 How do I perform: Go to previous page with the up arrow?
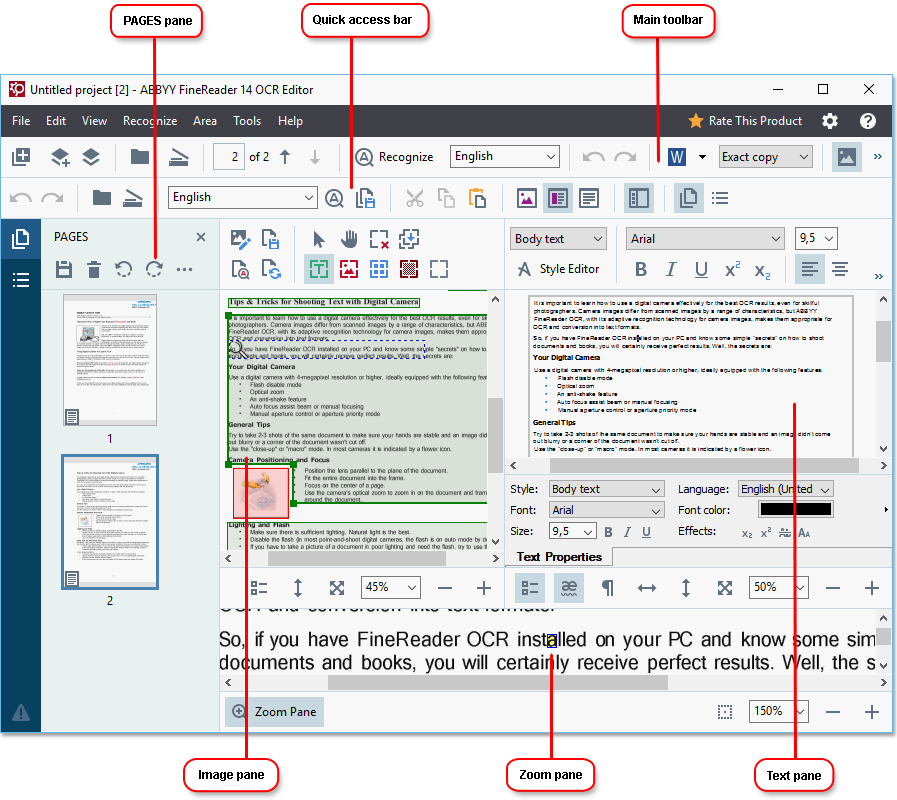pos(285,156)
